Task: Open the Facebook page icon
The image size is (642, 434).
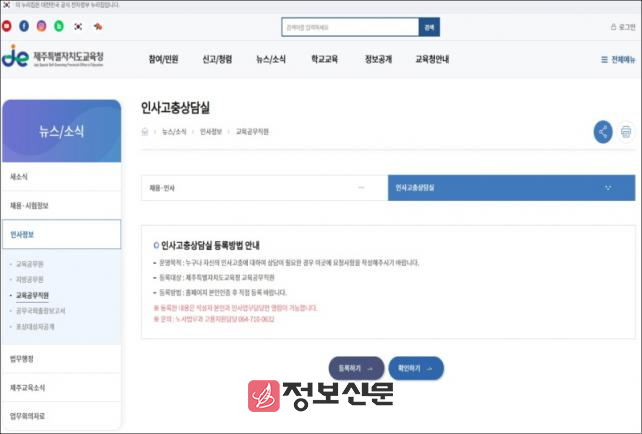Action: (x=25, y=26)
